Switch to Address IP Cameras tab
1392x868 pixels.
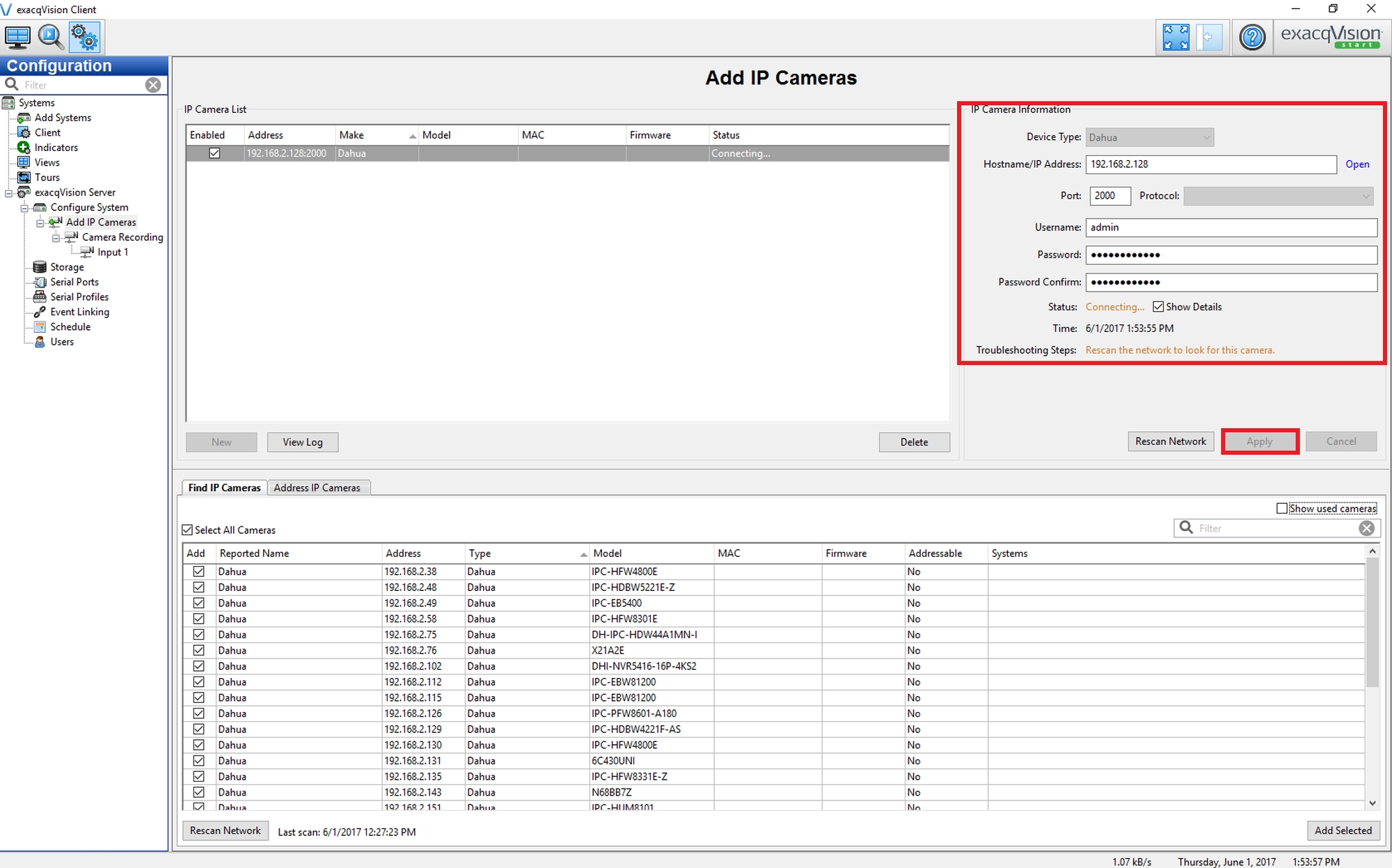click(x=317, y=488)
